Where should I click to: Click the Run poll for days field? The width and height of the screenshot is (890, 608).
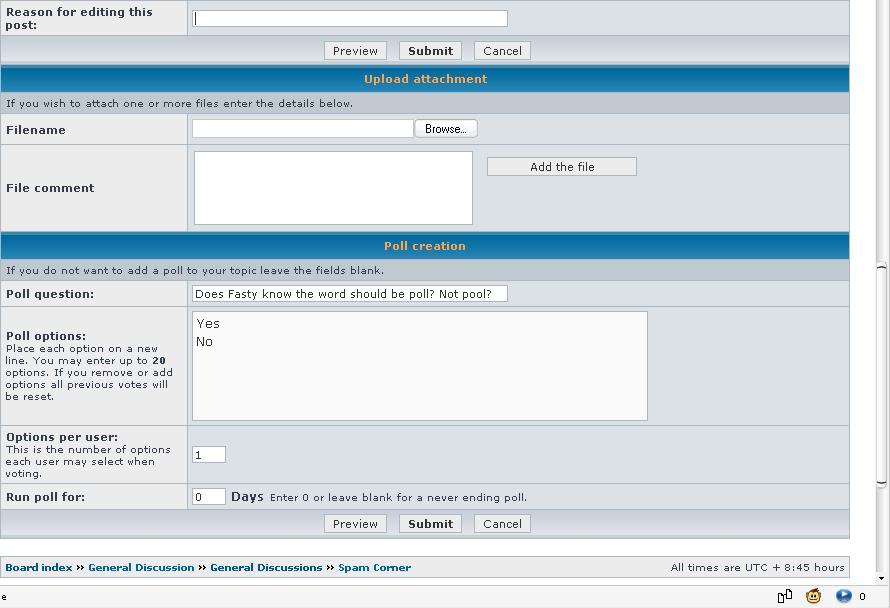point(209,497)
